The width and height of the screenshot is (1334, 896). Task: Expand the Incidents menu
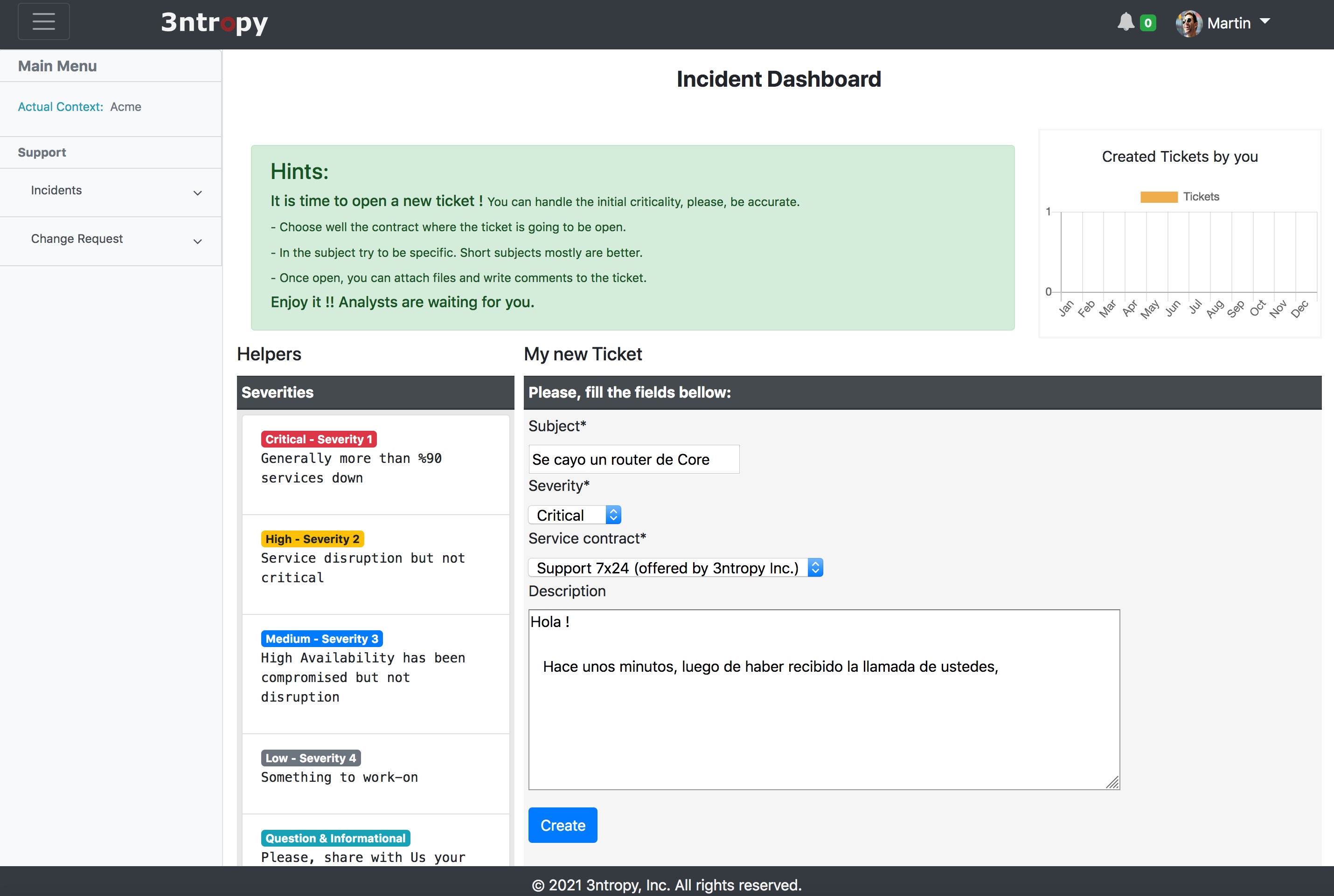pyautogui.click(x=111, y=192)
